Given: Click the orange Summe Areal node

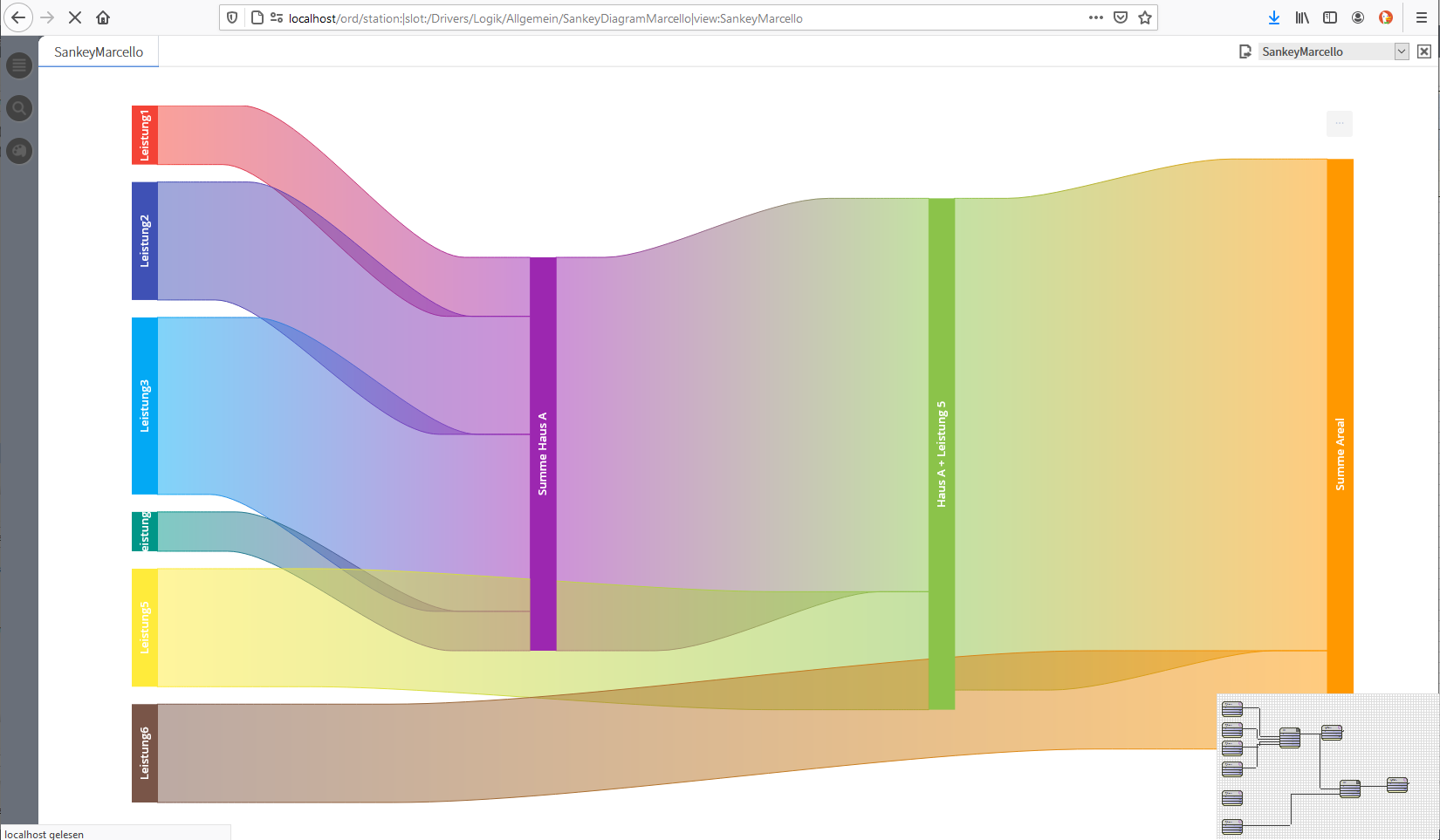Looking at the screenshot, I should pyautogui.click(x=1341, y=427).
